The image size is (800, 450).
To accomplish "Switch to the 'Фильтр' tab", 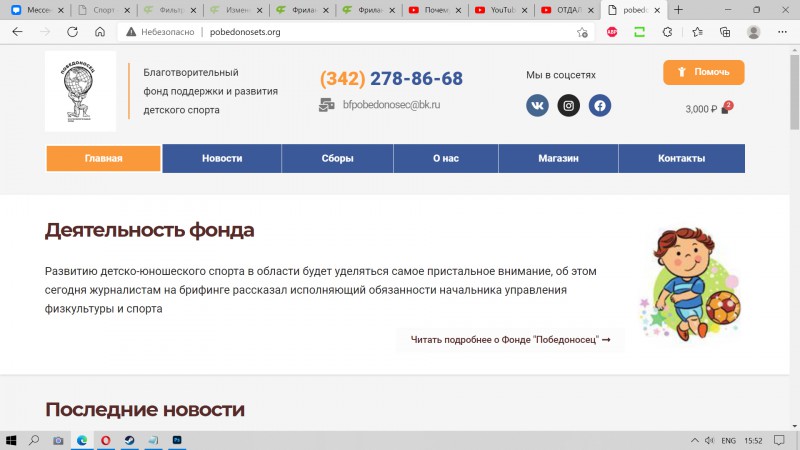I will coord(170,10).
